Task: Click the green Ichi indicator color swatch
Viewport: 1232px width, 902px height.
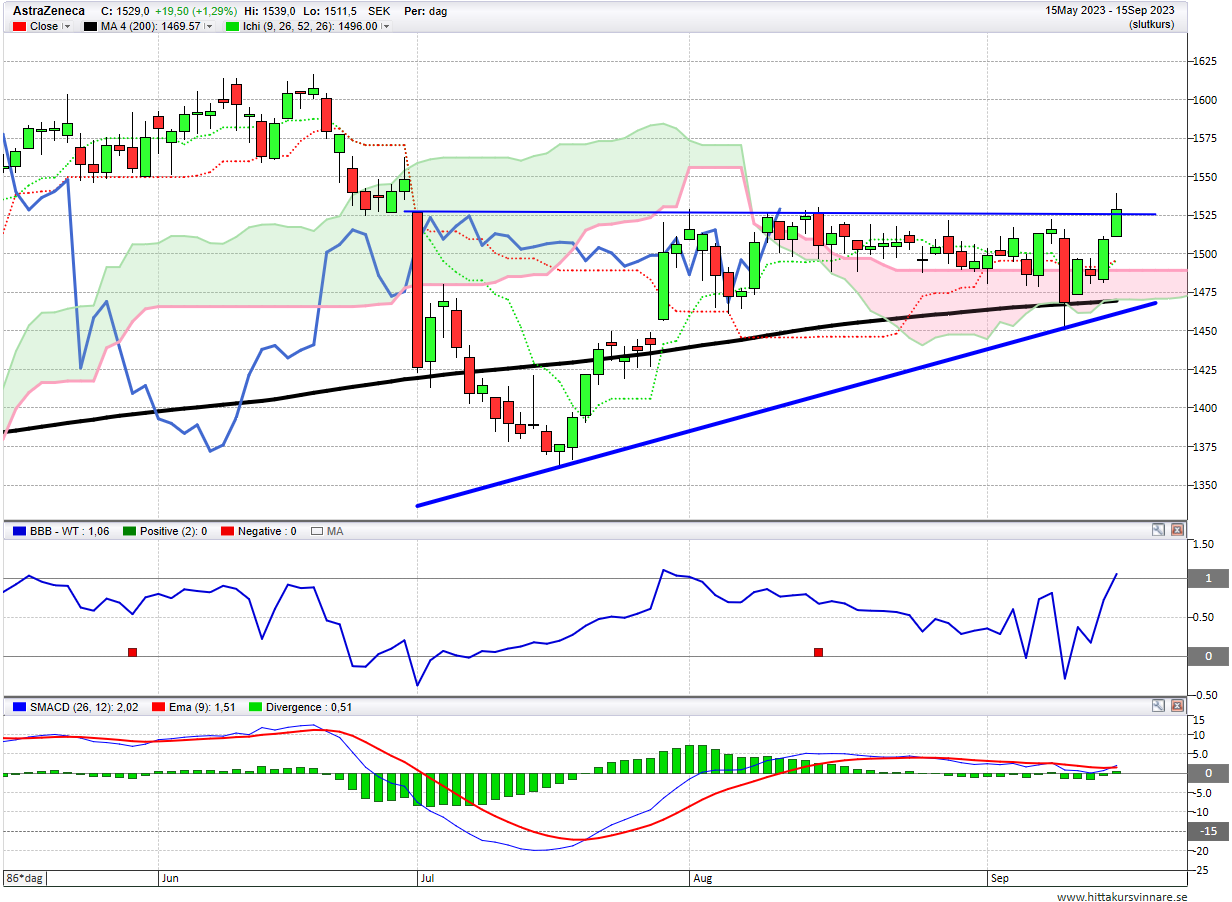Action: 232,27
